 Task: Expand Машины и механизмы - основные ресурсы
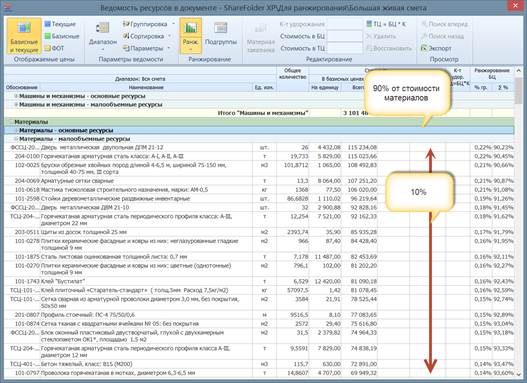click(16, 96)
